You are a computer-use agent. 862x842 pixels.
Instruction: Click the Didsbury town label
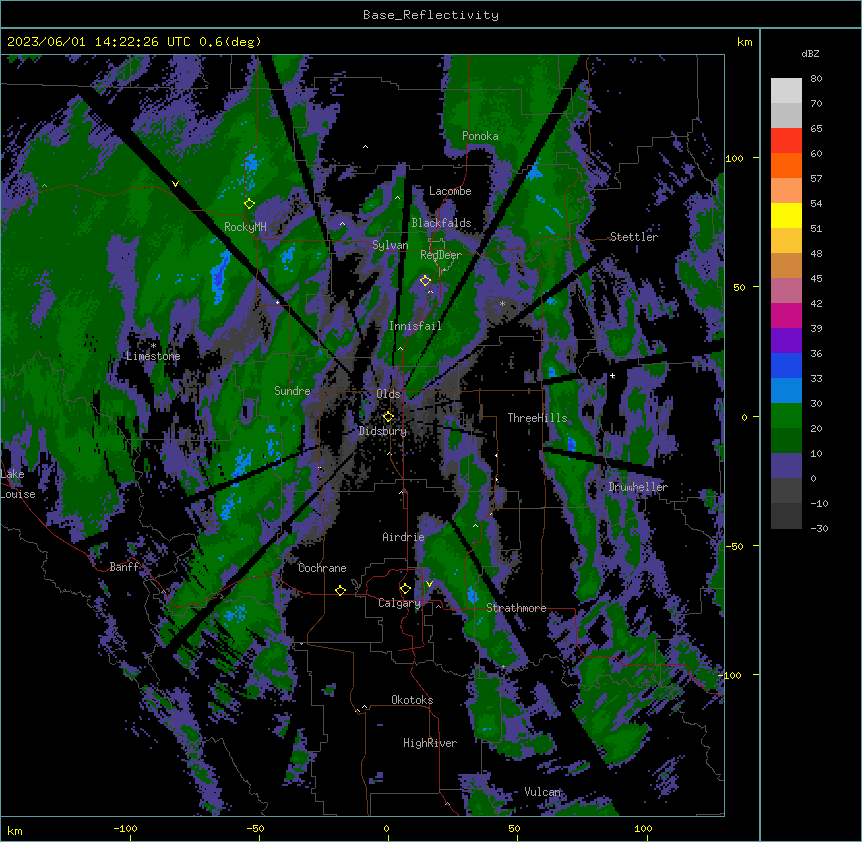point(383,431)
